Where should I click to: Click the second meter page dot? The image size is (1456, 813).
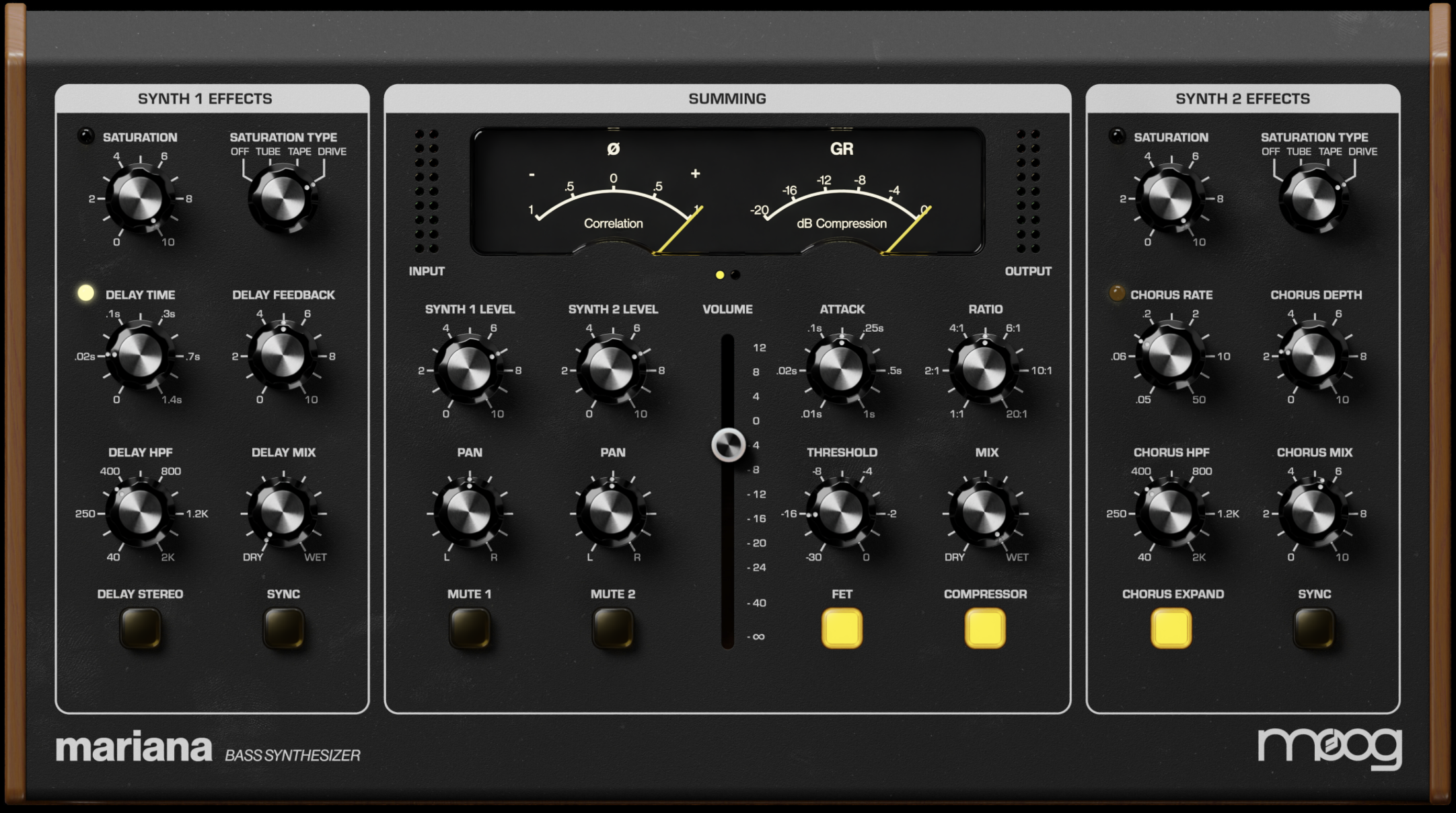[x=735, y=275]
